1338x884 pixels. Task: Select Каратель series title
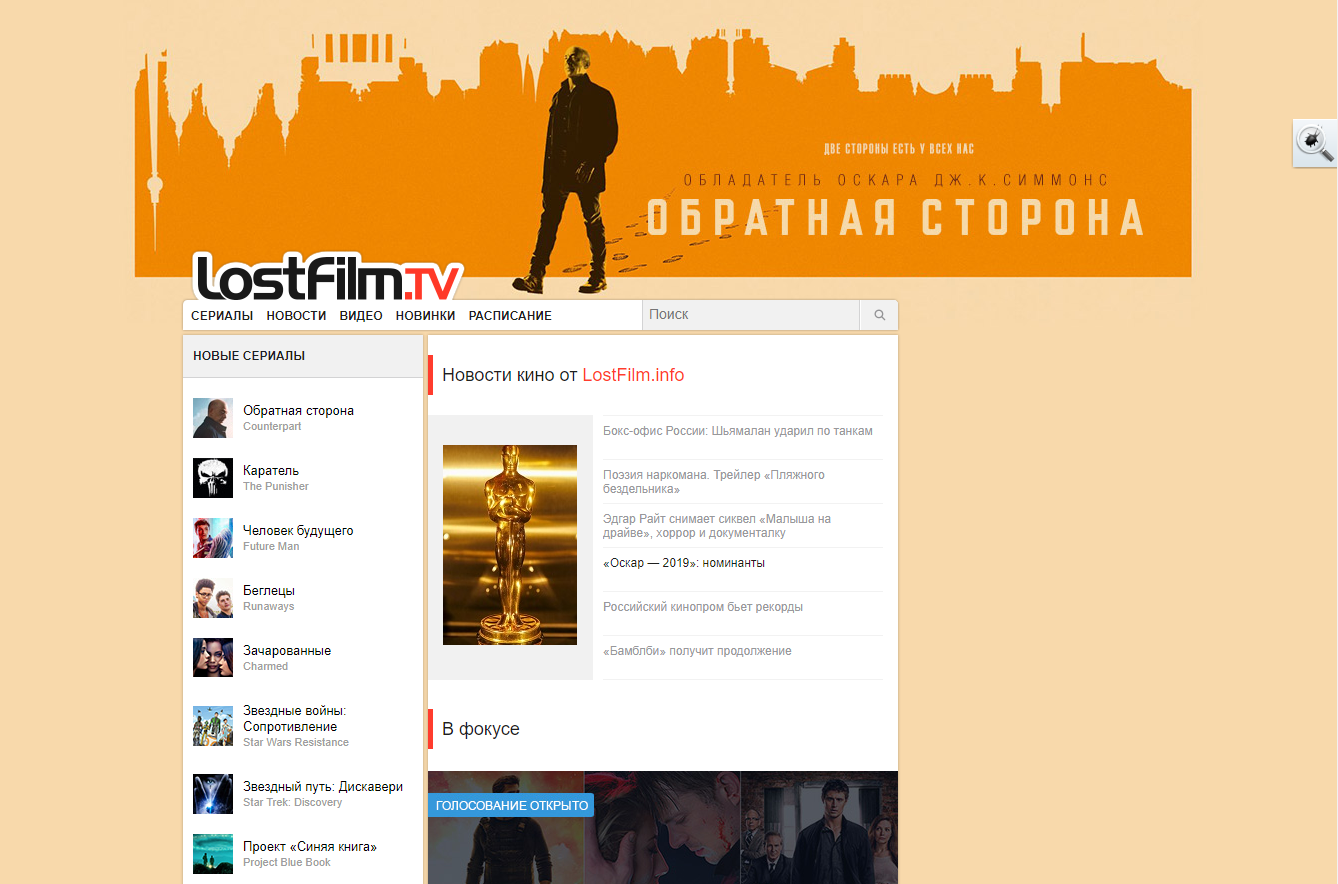pos(271,471)
